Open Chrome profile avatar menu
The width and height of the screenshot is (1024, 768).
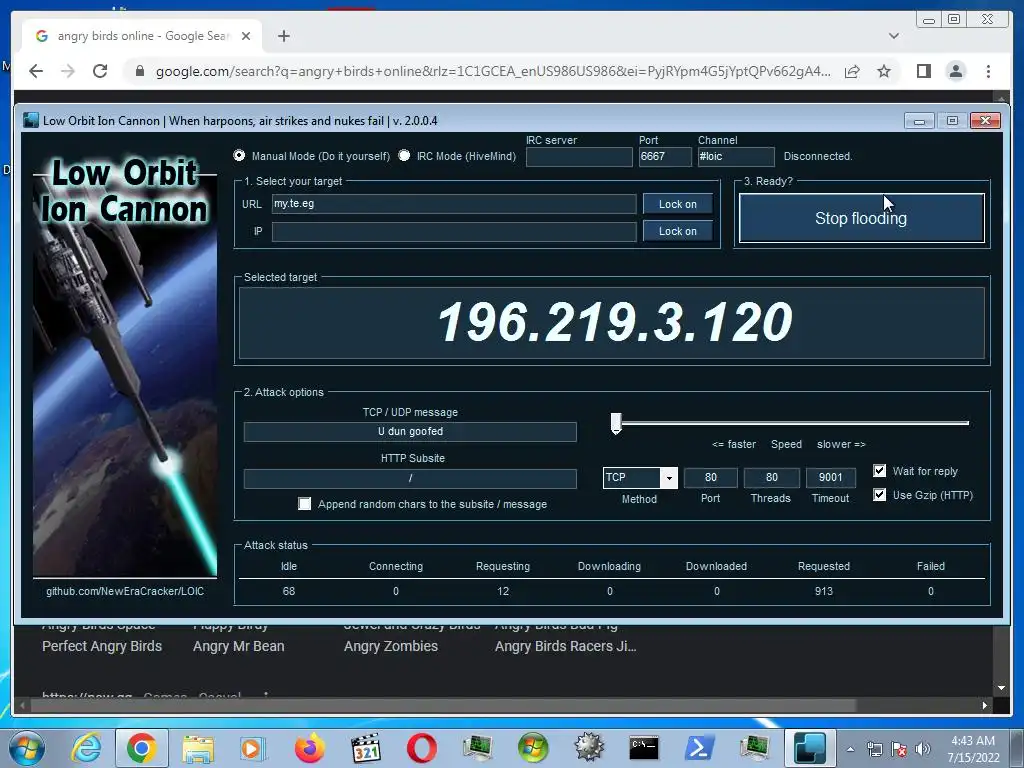[955, 71]
